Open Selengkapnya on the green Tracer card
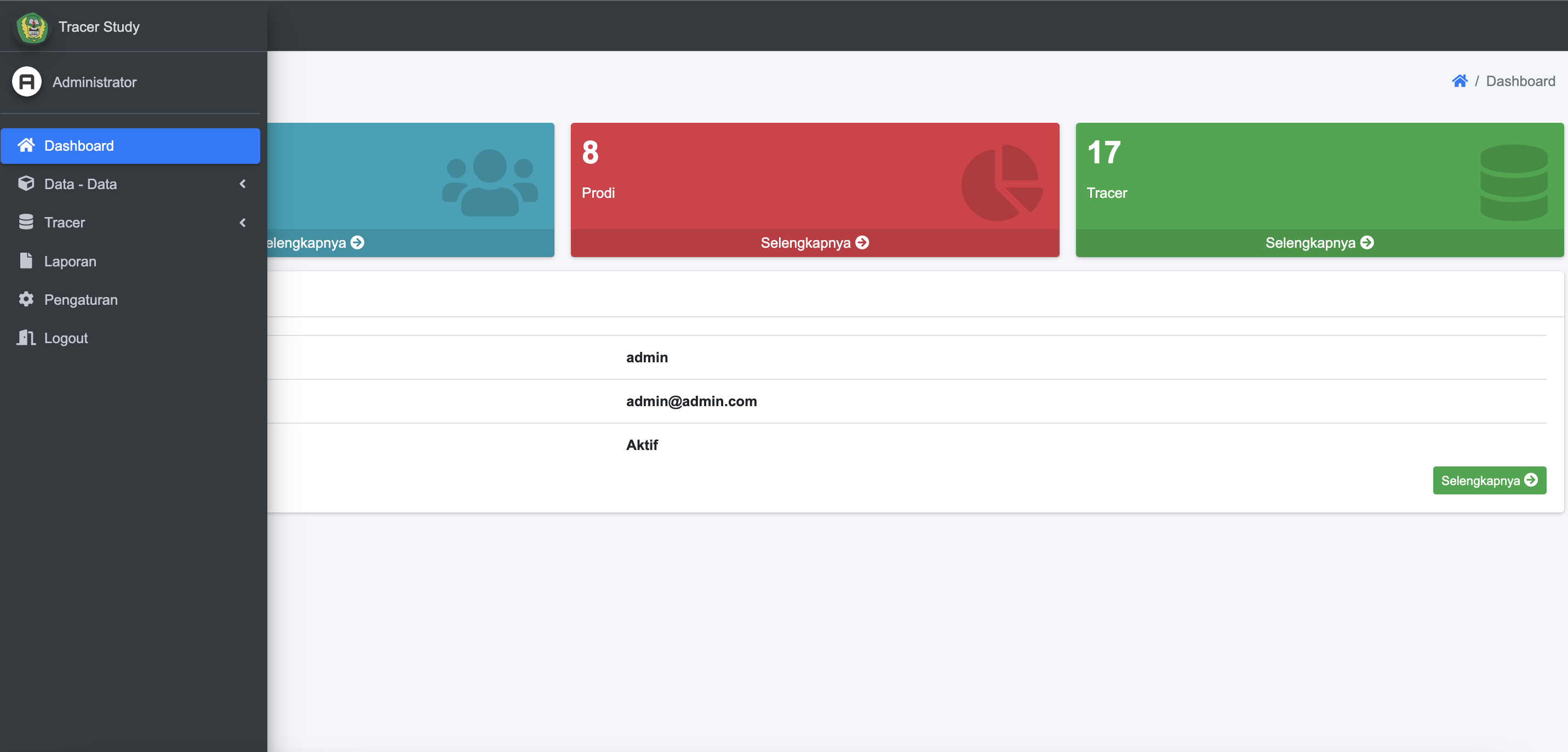1568x752 pixels. (1319, 242)
